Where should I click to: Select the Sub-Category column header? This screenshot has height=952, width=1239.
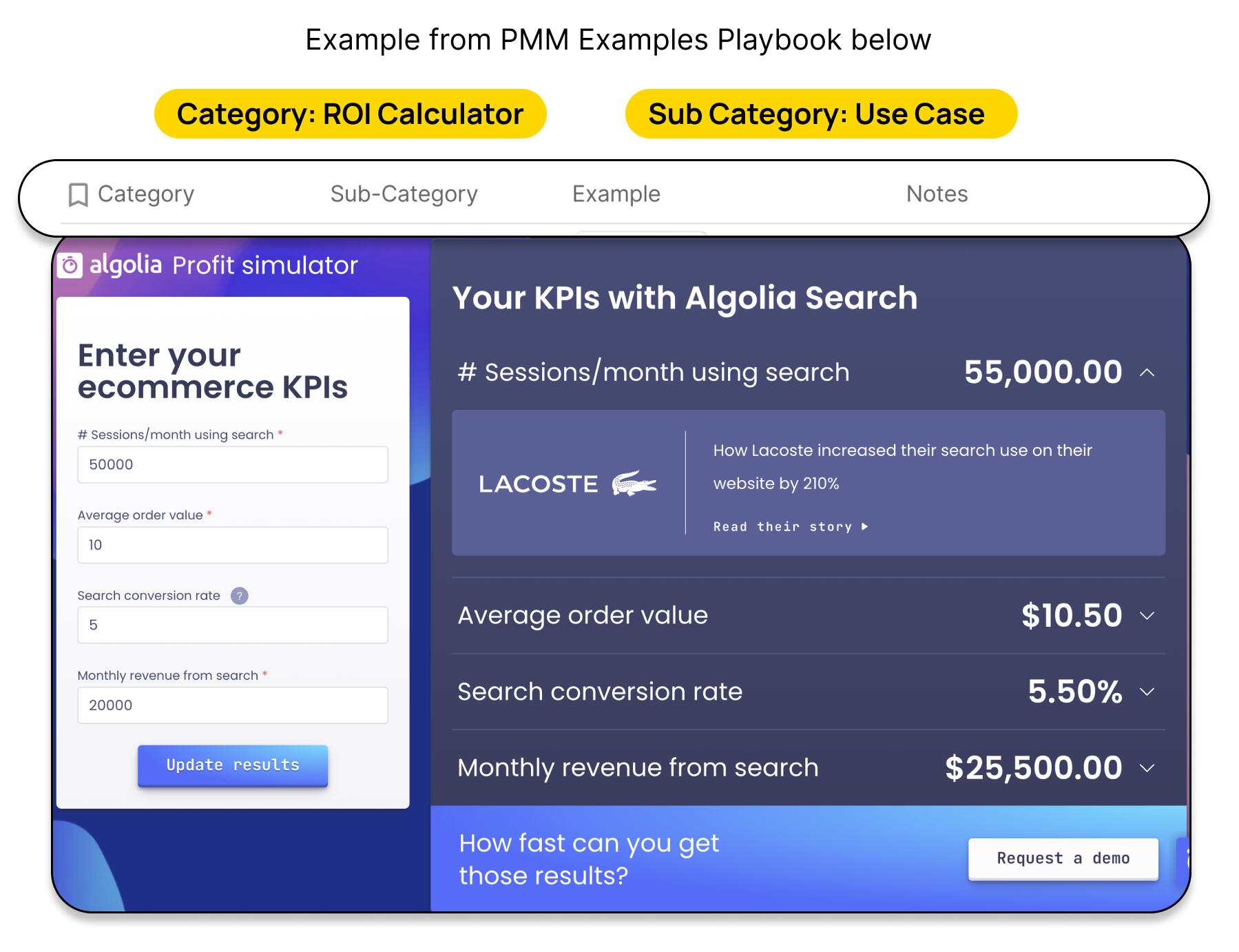pyautogui.click(x=404, y=194)
